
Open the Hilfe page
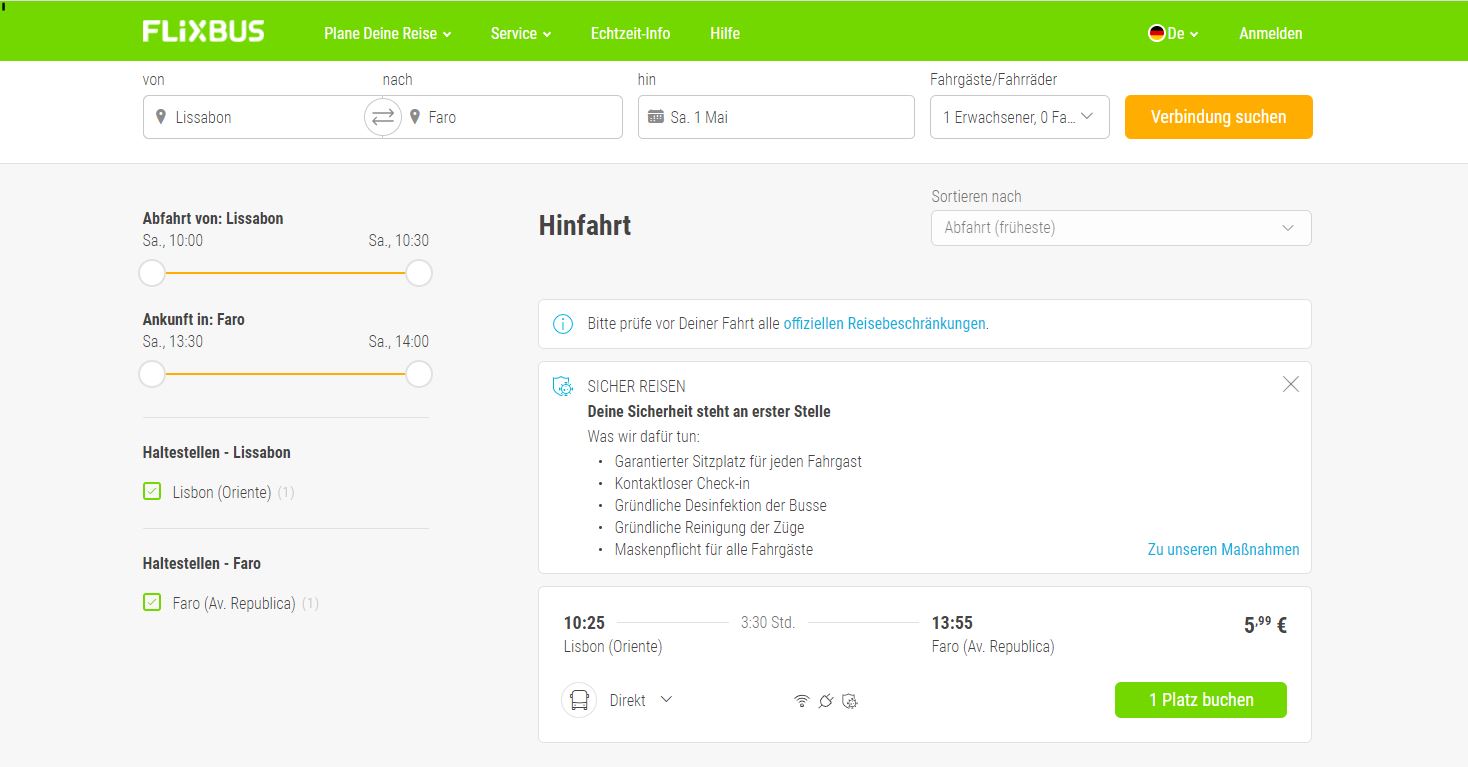click(725, 33)
